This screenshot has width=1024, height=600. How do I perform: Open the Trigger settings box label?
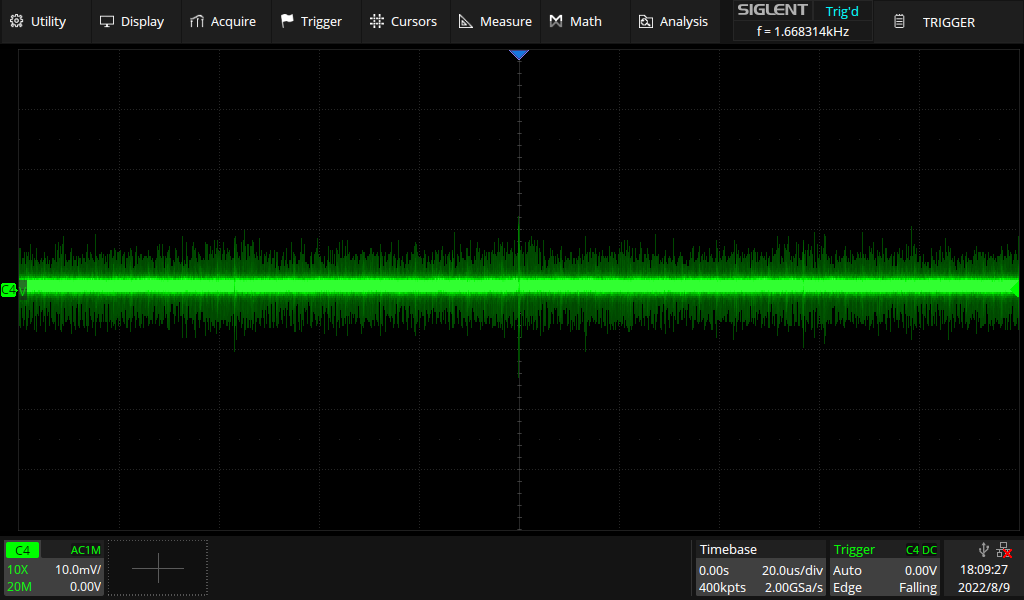pos(854,550)
